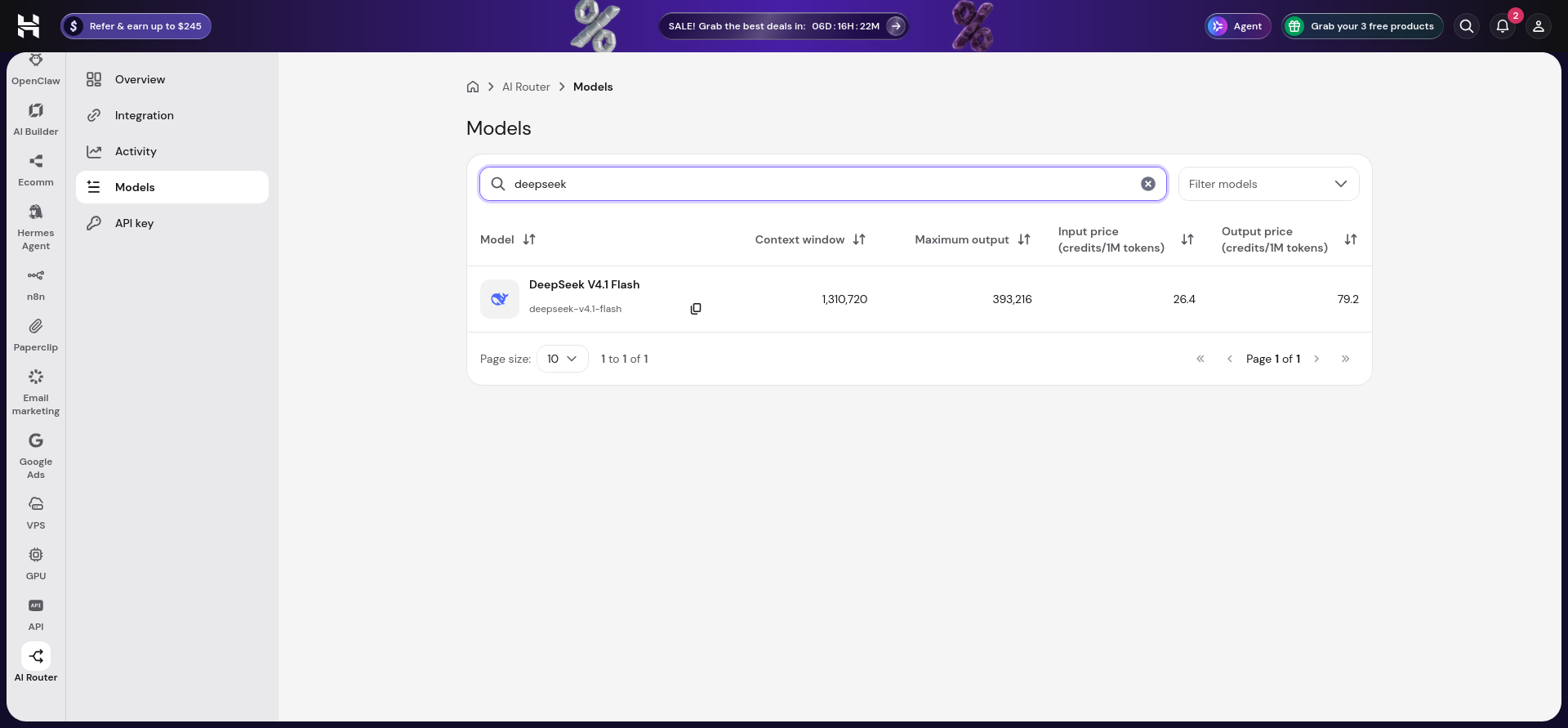The height and width of the screenshot is (728, 1568).
Task: Jump to the last page
Action: pos(1346,359)
